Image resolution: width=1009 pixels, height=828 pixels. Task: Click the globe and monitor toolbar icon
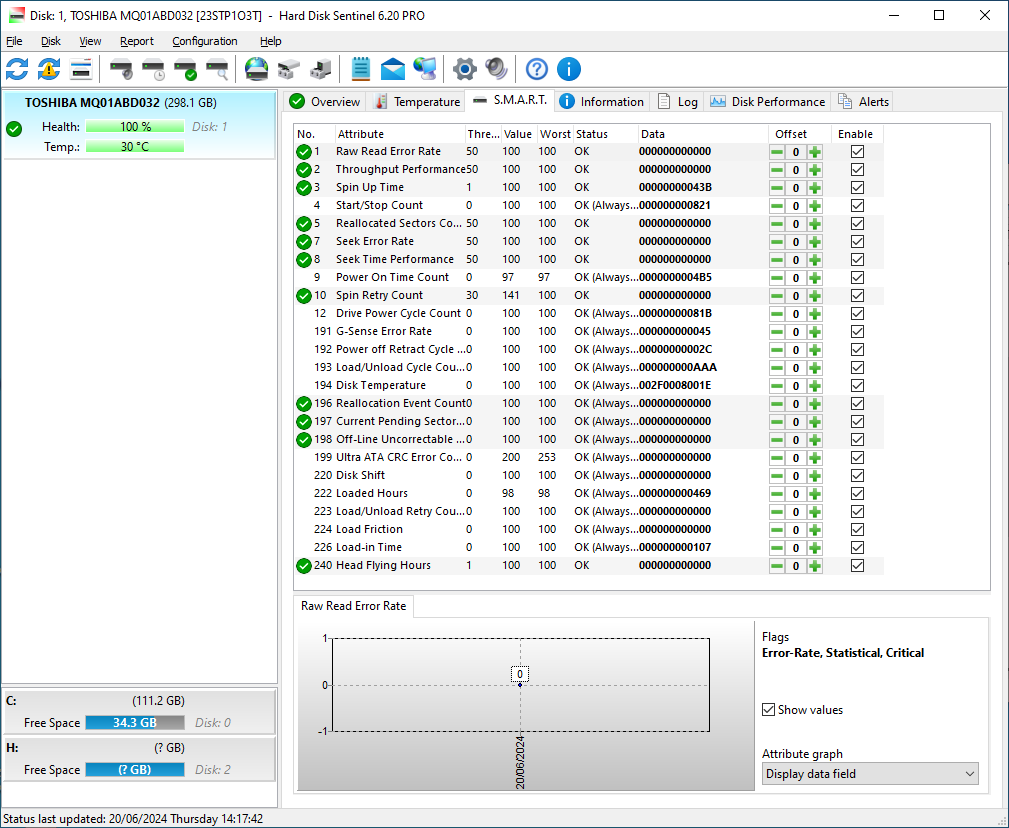[425, 69]
